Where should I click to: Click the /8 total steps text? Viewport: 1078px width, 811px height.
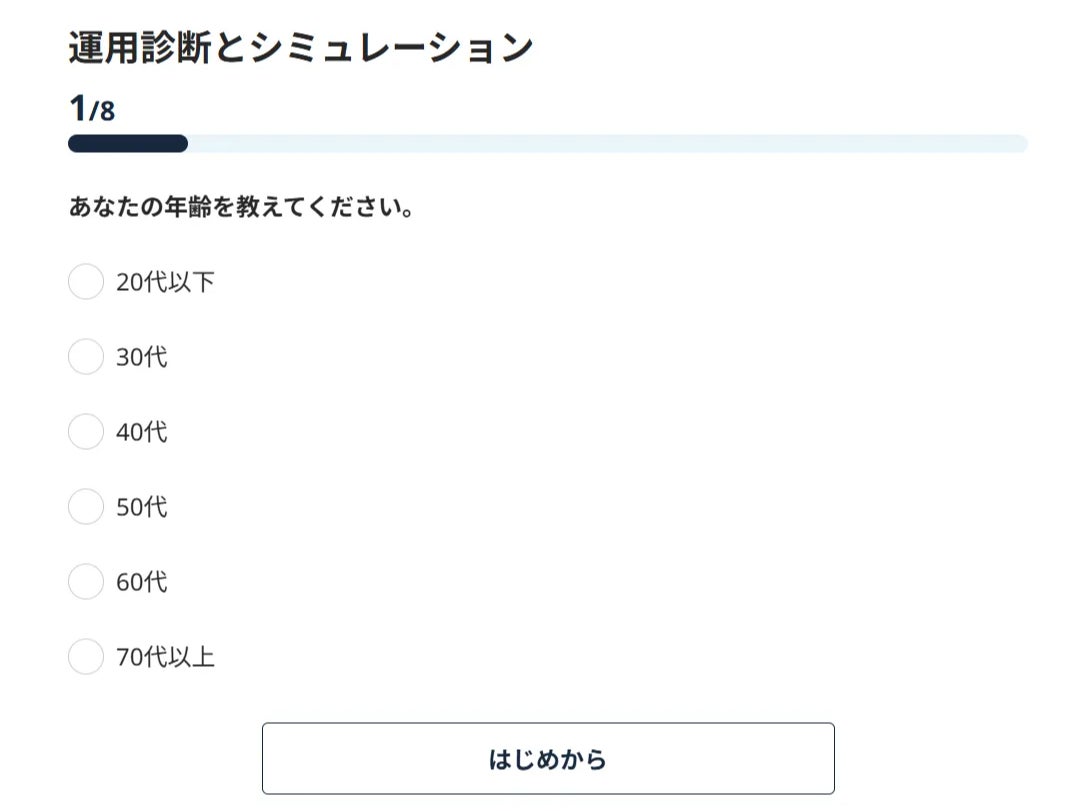102,111
